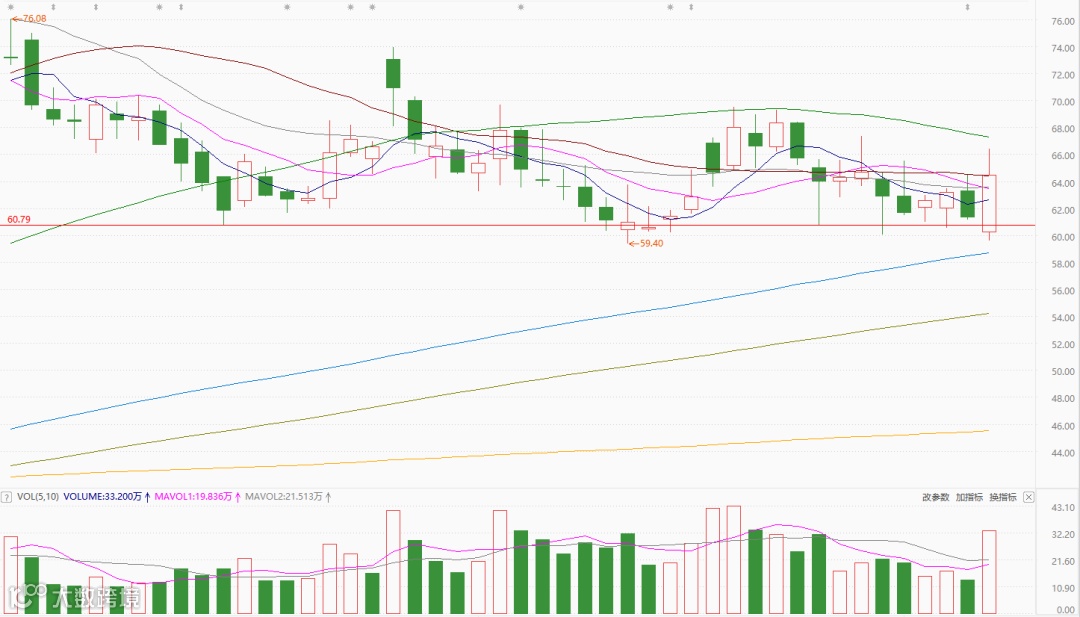Click the 76.00 price axis label

1063,21
